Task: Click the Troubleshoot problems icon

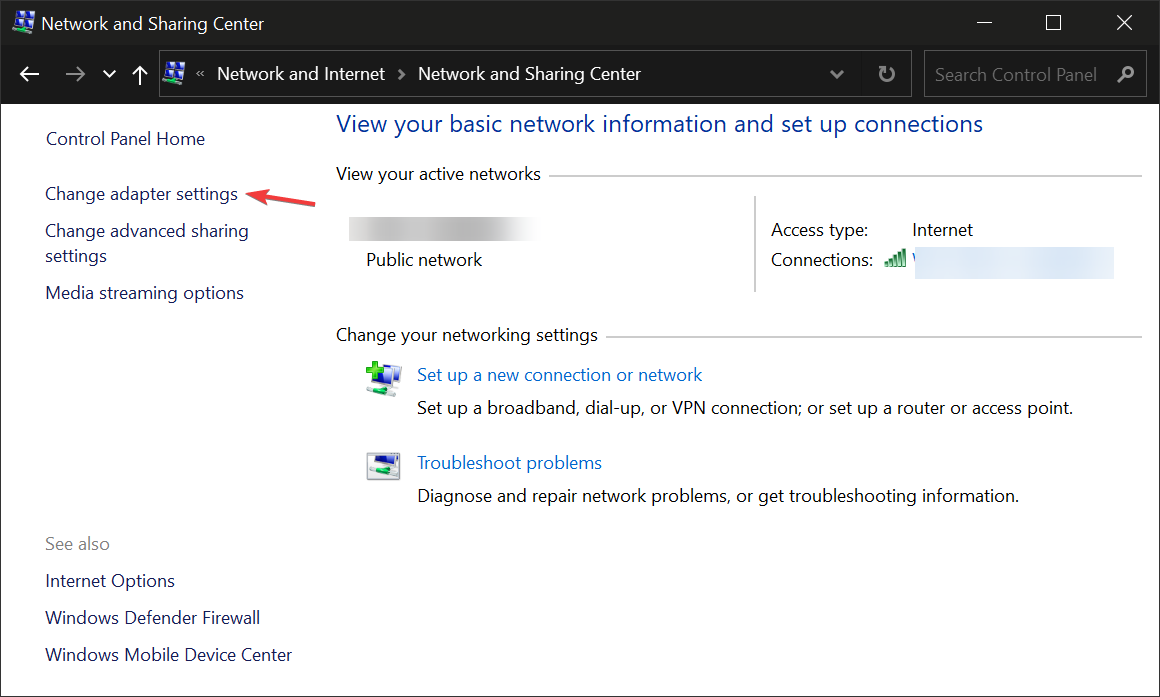Action: [383, 466]
